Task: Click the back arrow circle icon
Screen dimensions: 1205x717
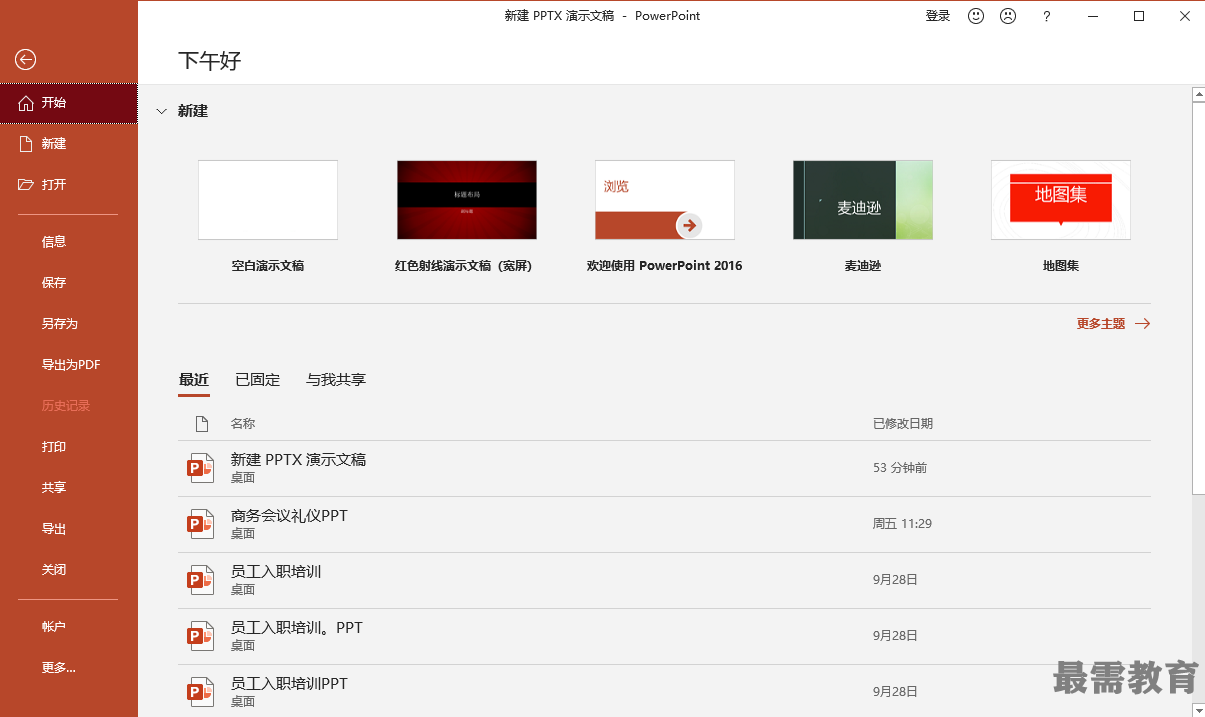Action: coord(26,60)
